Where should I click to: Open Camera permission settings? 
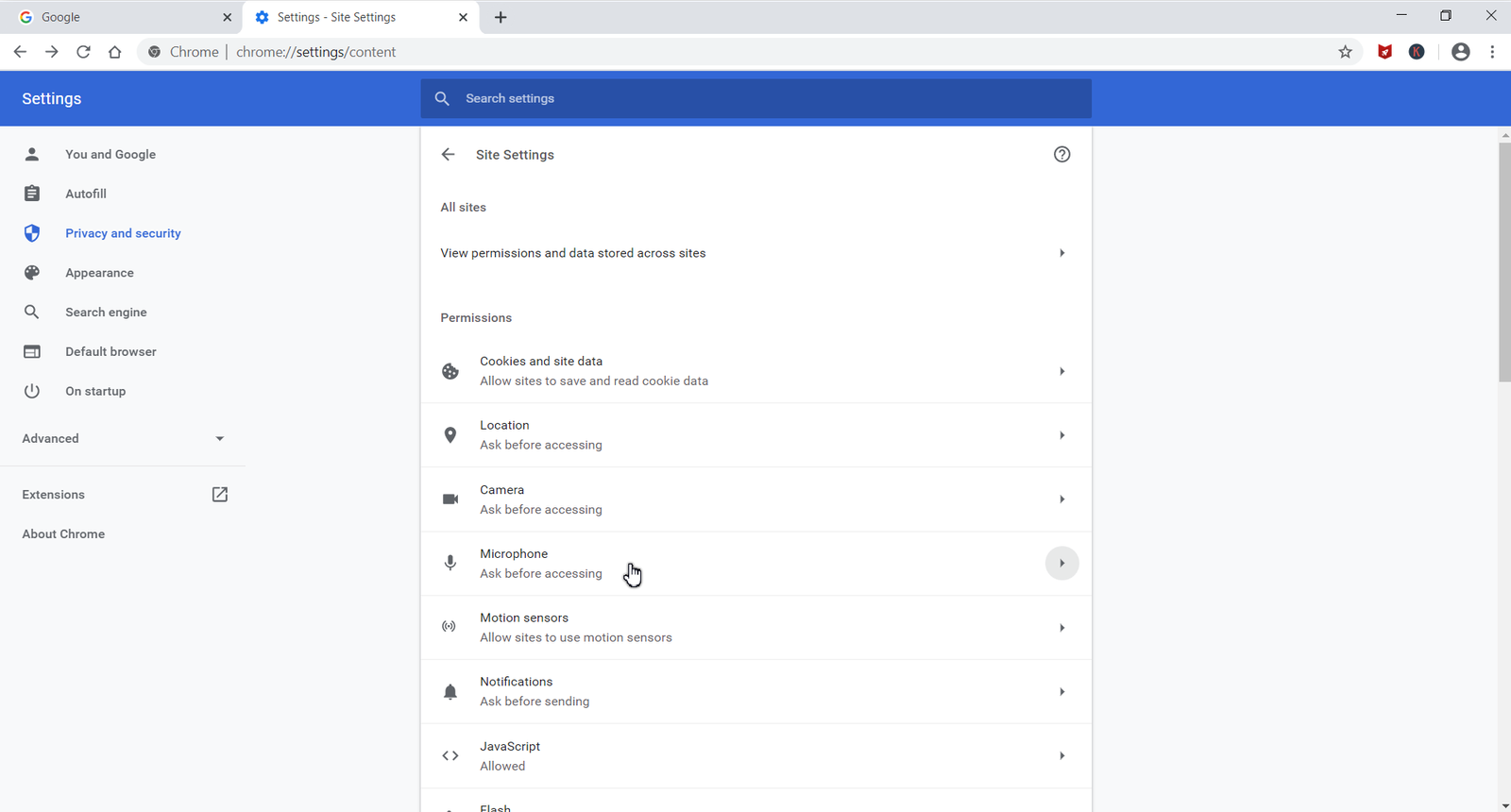(x=755, y=499)
